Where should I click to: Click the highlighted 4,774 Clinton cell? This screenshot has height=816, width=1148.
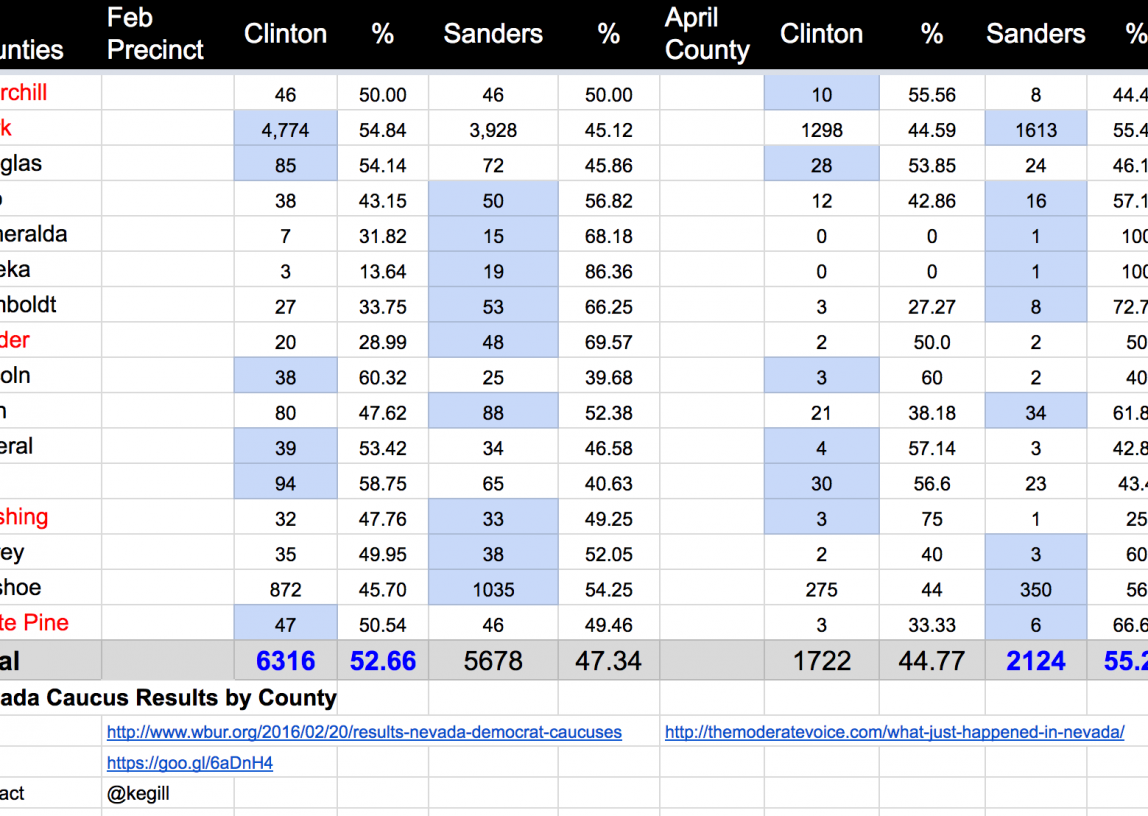(x=285, y=130)
